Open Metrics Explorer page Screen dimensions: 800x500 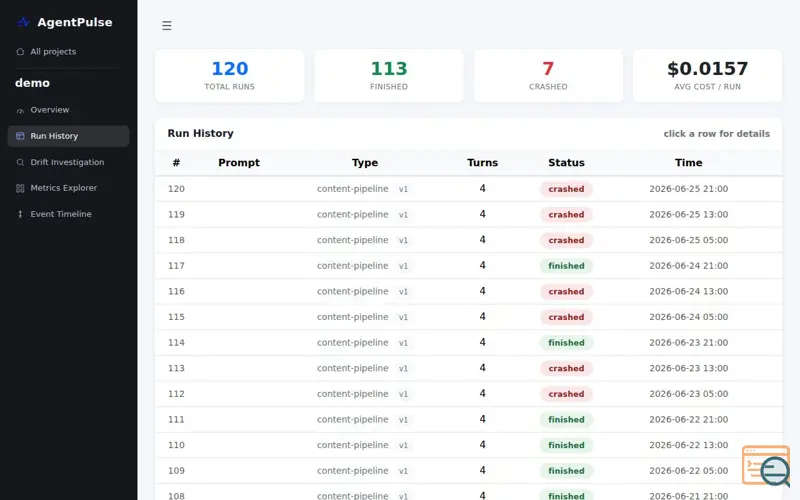[x=68, y=188]
